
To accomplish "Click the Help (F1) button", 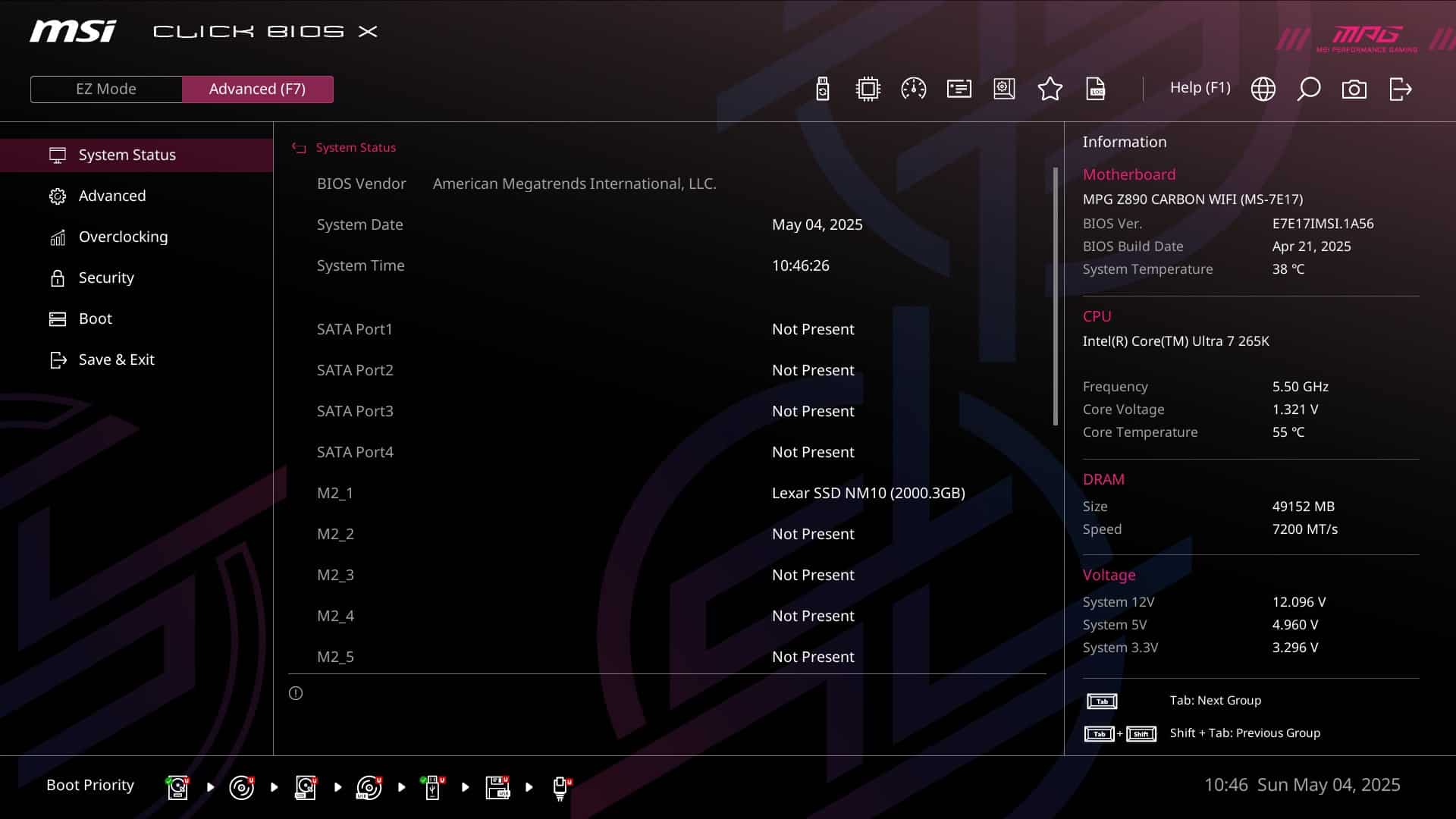I will coord(1200,88).
